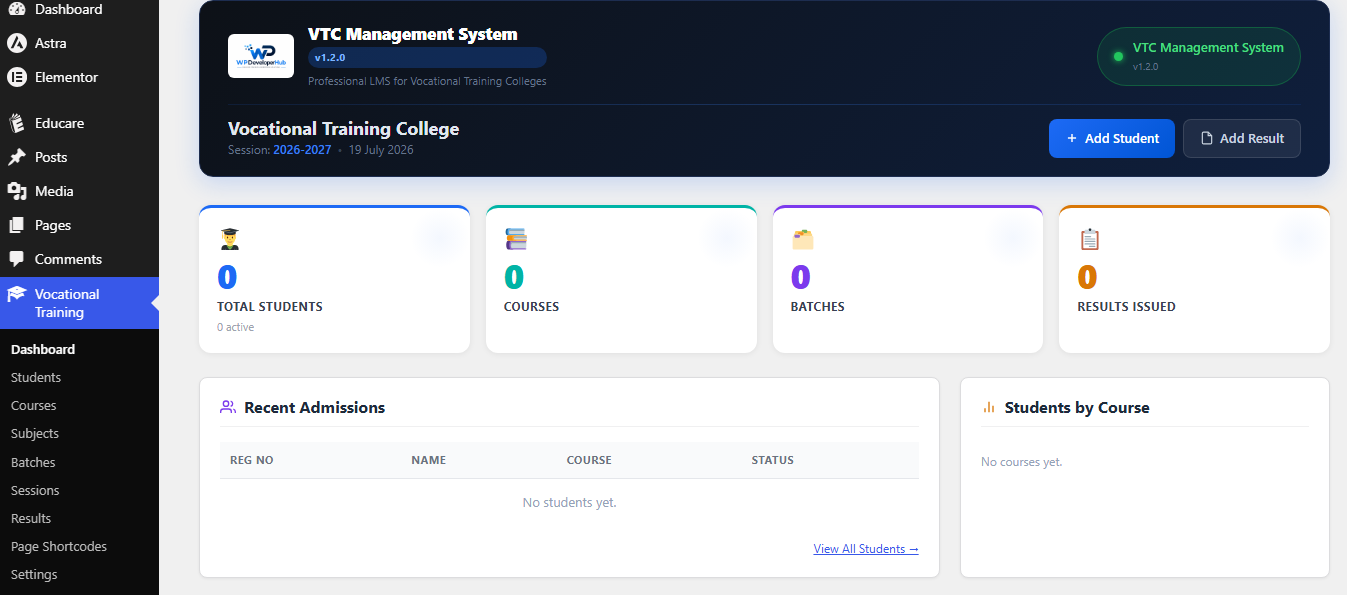This screenshot has width=1347, height=595.
Task: Open the Astra menu
Action: tap(79, 43)
